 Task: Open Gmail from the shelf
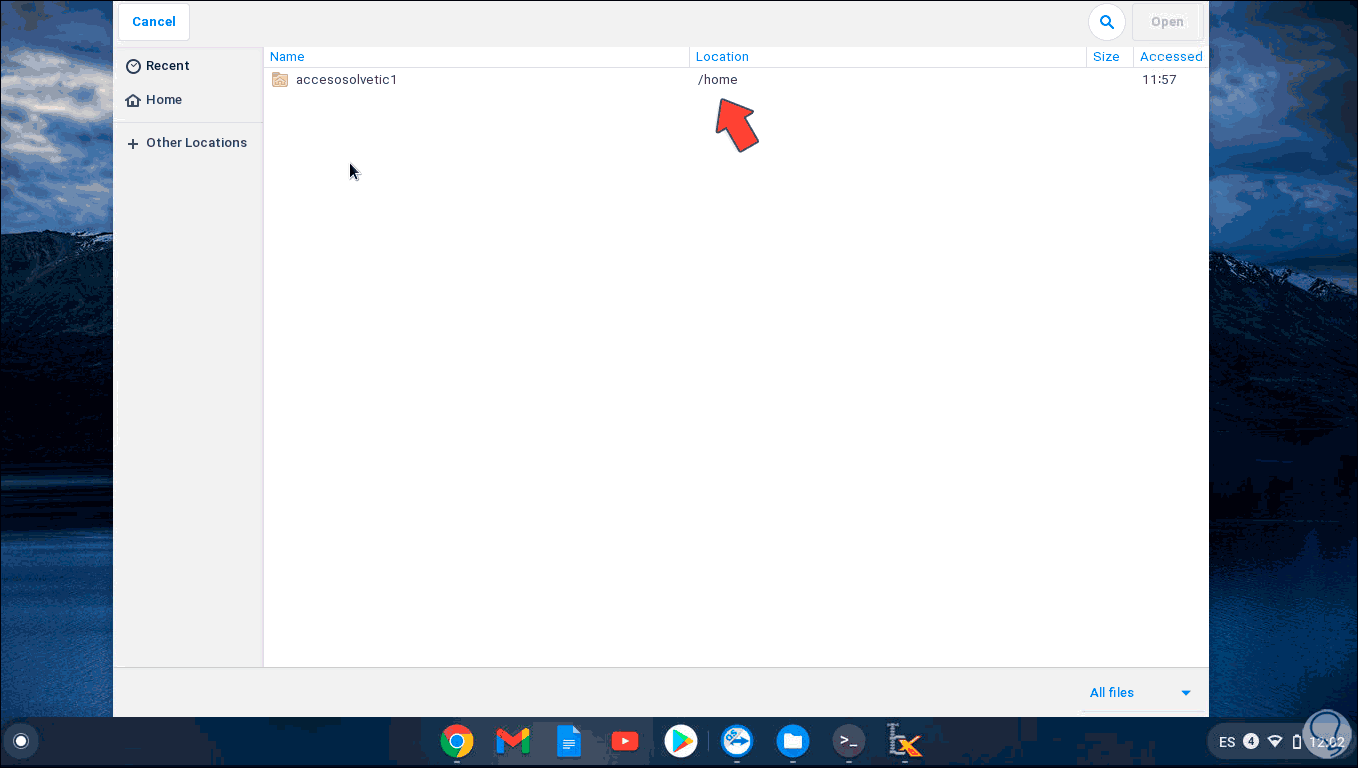coord(513,742)
